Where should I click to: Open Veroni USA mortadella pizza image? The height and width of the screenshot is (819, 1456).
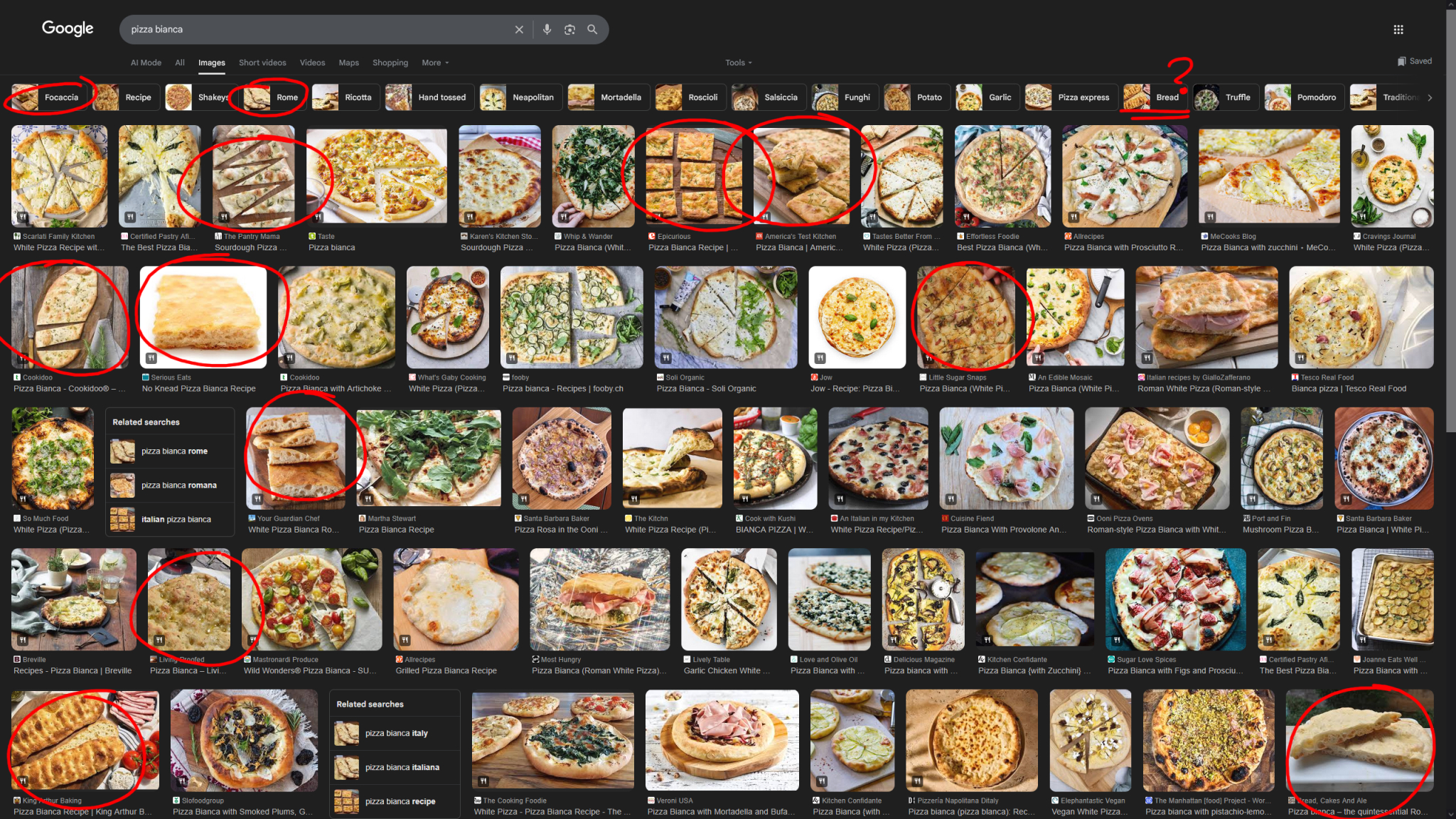(x=722, y=739)
